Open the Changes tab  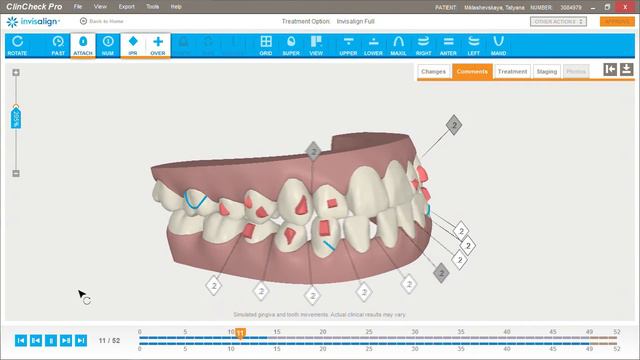coord(433,71)
